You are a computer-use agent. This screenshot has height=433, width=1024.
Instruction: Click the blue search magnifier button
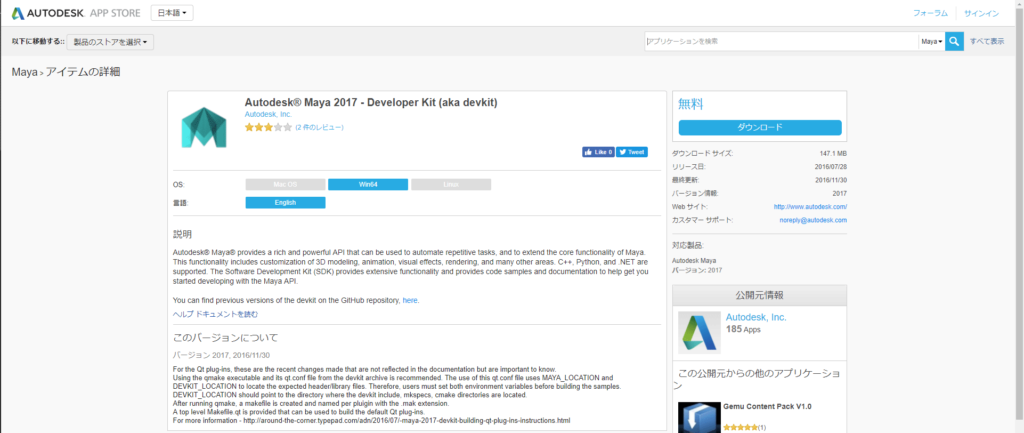point(955,41)
